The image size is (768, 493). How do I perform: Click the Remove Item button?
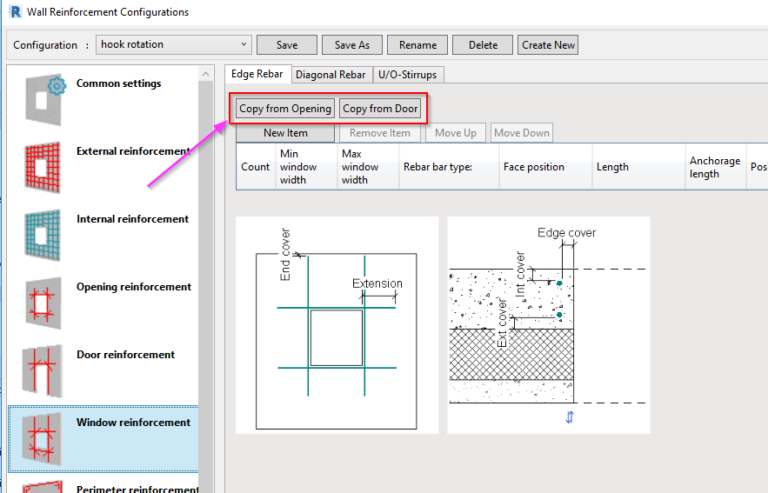pos(380,133)
